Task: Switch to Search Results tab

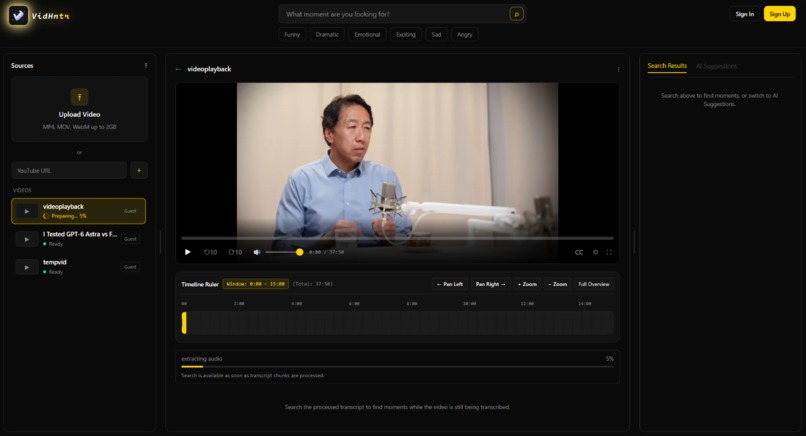Action: 667,66
